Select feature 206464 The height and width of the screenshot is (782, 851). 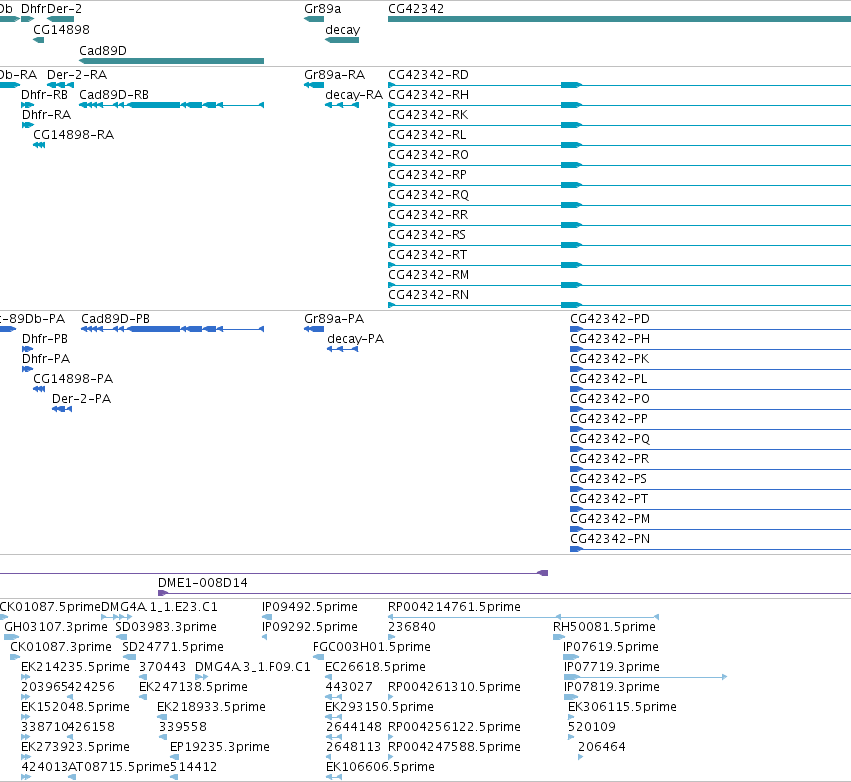602,747
